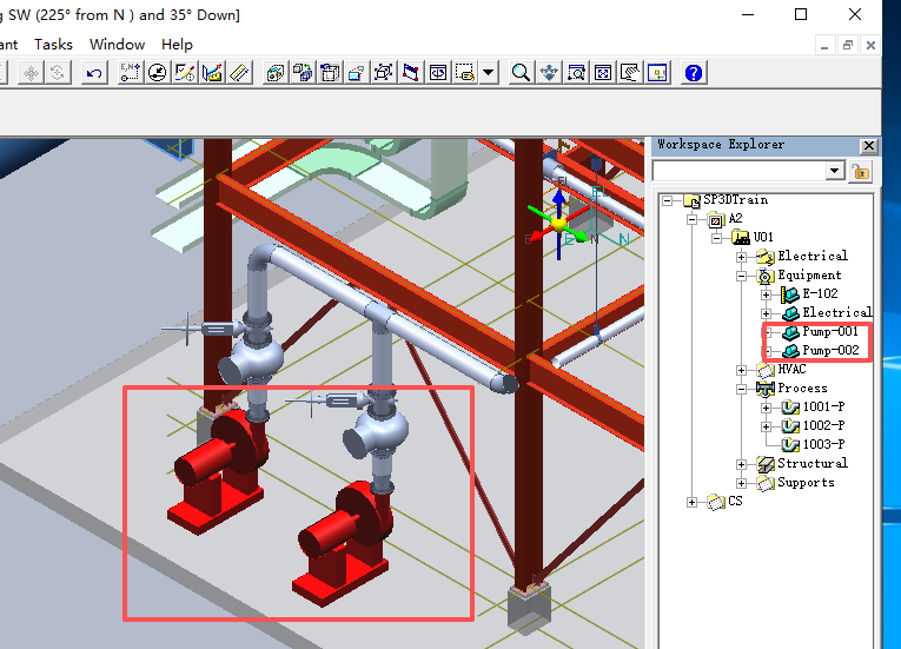Select the E-102 equipment row
Screen dimensions: 901x649
pos(820,294)
